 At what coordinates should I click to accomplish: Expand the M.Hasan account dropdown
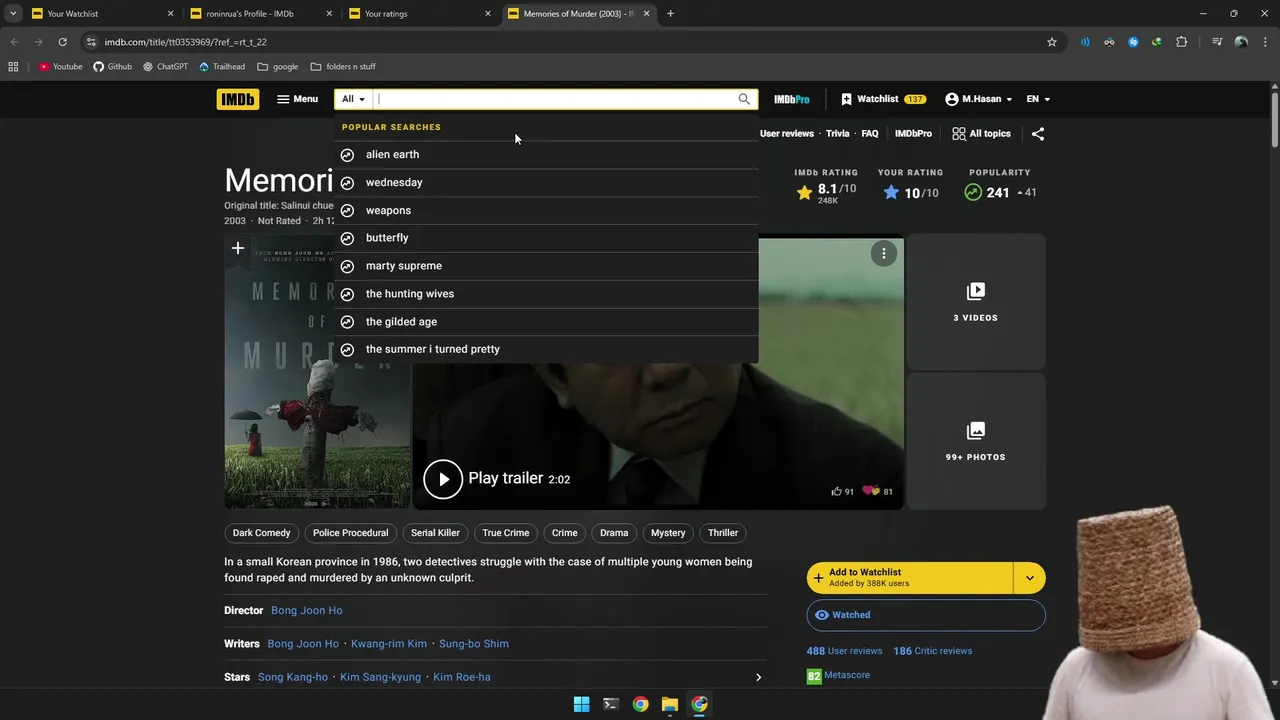coord(979,99)
